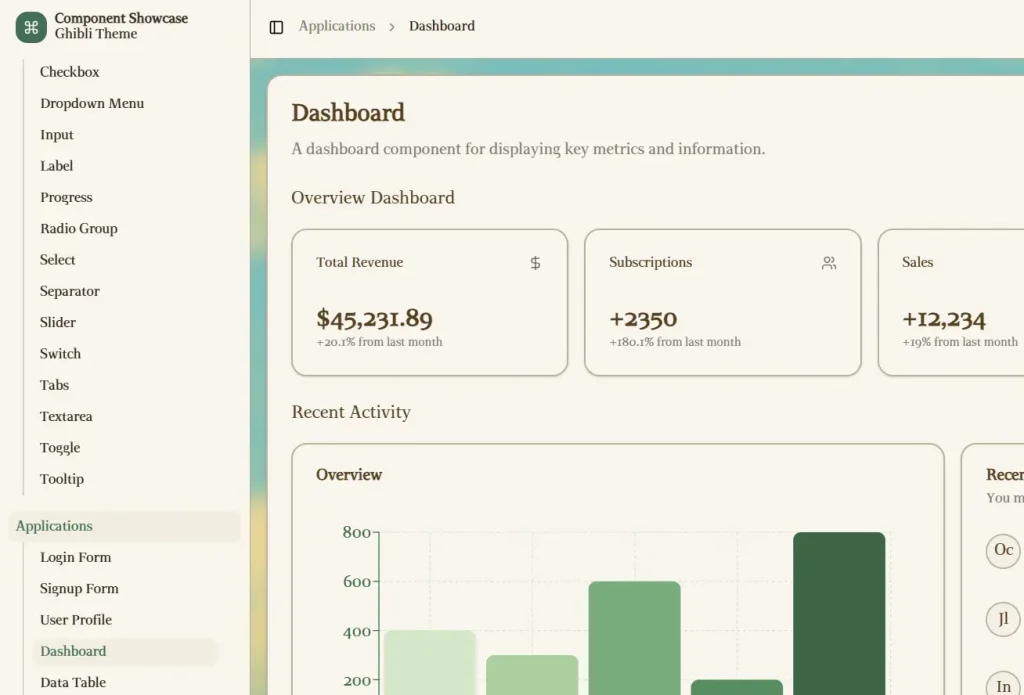Toggle the sidebar panel icon
The width and height of the screenshot is (1024, 695).
pyautogui.click(x=277, y=27)
